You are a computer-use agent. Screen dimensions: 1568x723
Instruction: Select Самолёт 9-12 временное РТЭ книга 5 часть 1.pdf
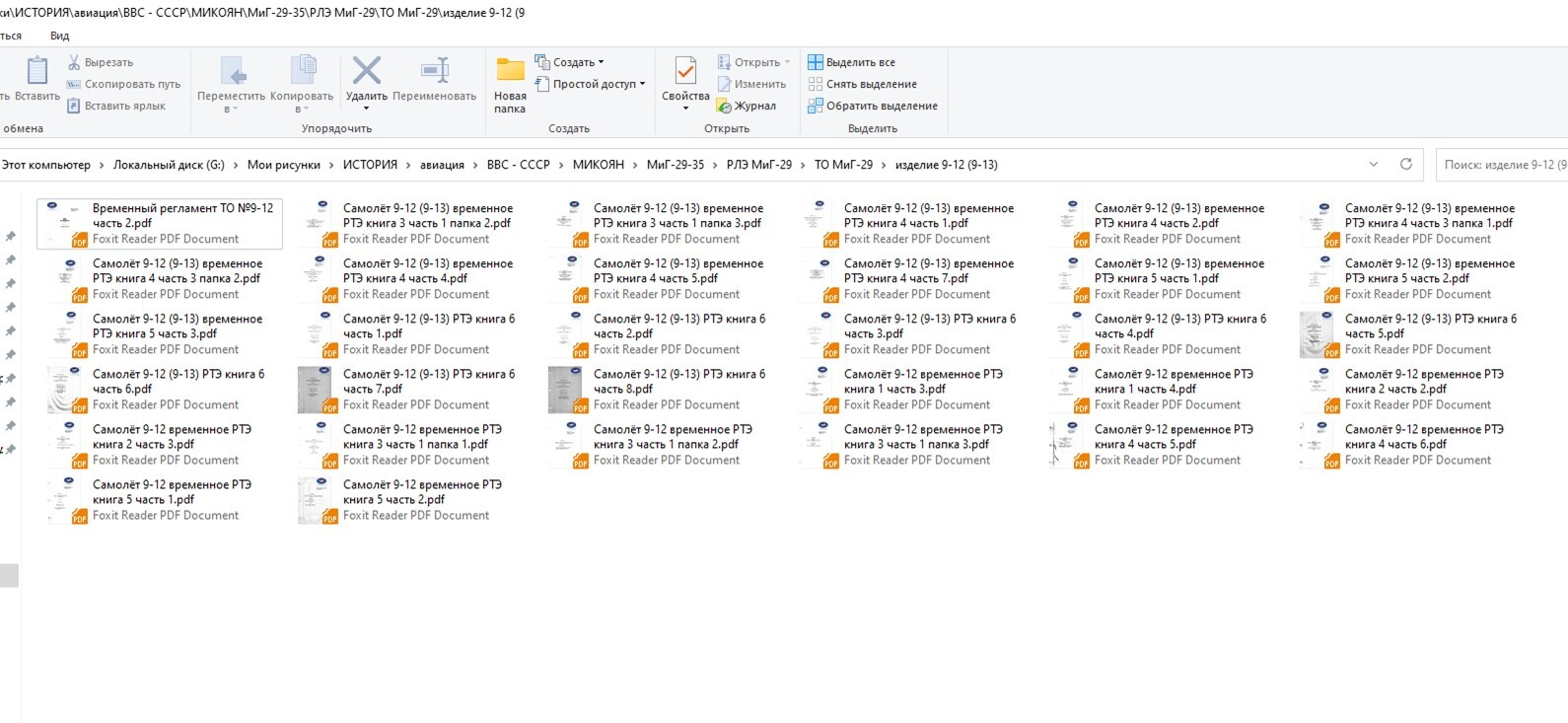pyautogui.click(x=160, y=500)
